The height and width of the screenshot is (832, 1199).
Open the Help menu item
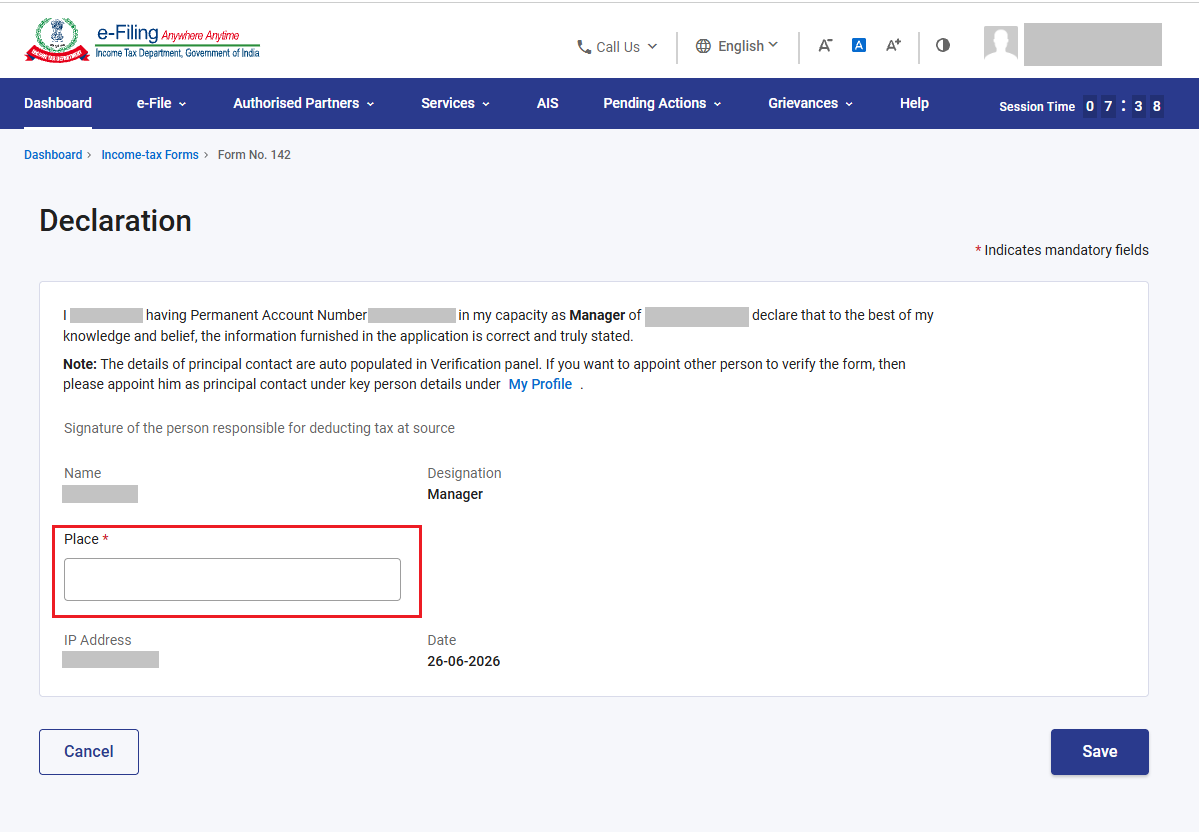tap(914, 103)
